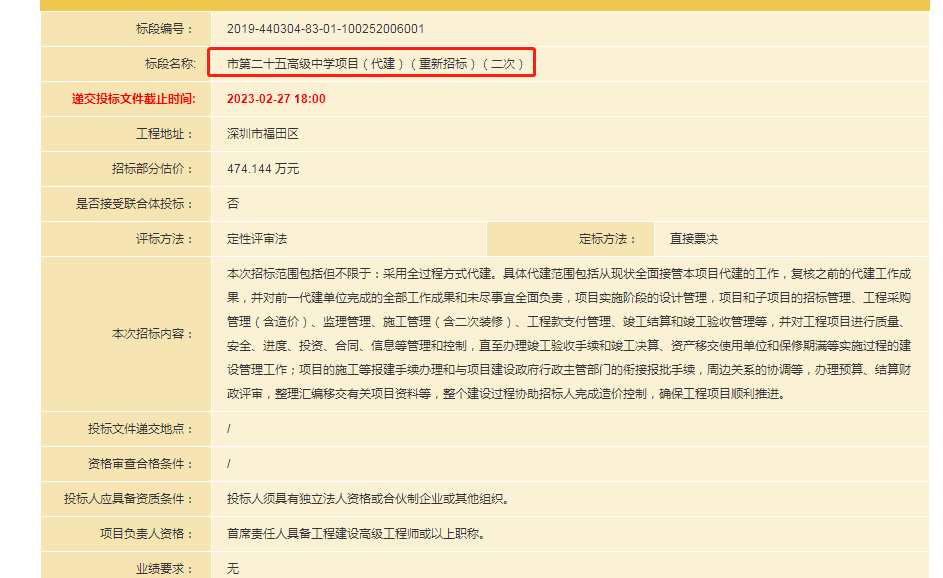Click the 本次招标内容 label

[x=153, y=333]
